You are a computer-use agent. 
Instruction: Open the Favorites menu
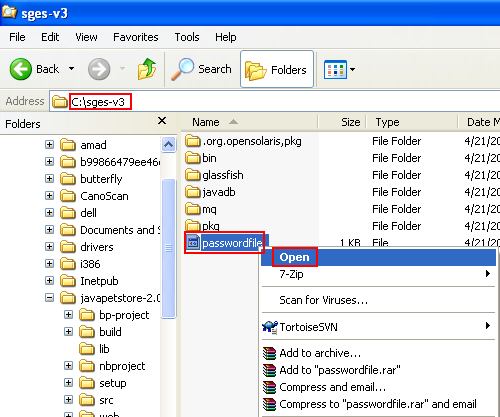pyautogui.click(x=136, y=37)
